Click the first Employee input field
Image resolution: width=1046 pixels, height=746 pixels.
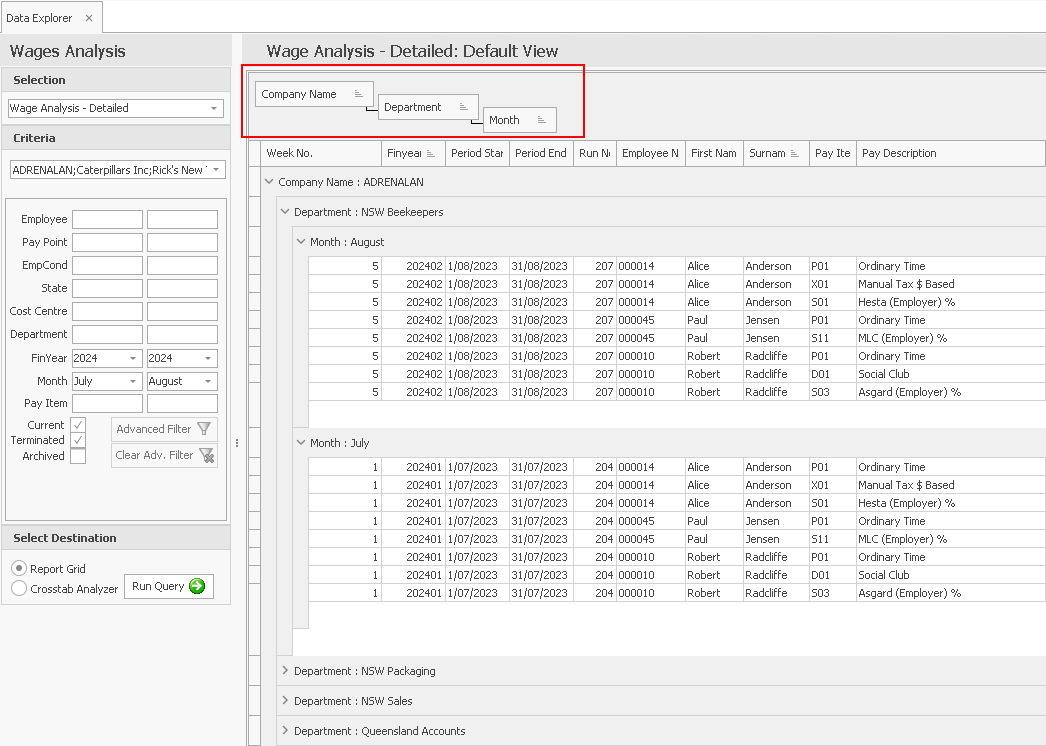pyautogui.click(x=107, y=220)
